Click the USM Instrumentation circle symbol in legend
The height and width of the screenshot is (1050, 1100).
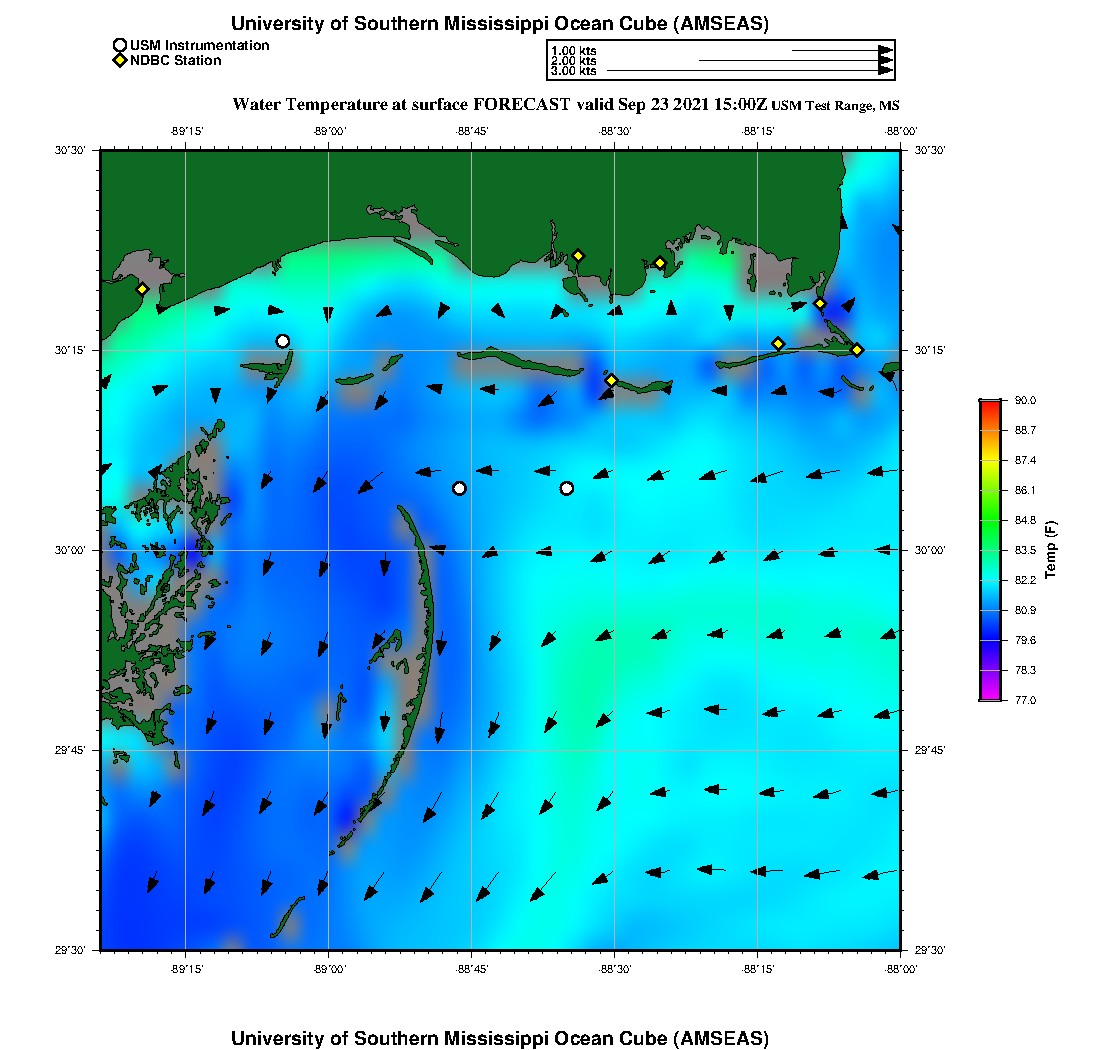pos(120,46)
